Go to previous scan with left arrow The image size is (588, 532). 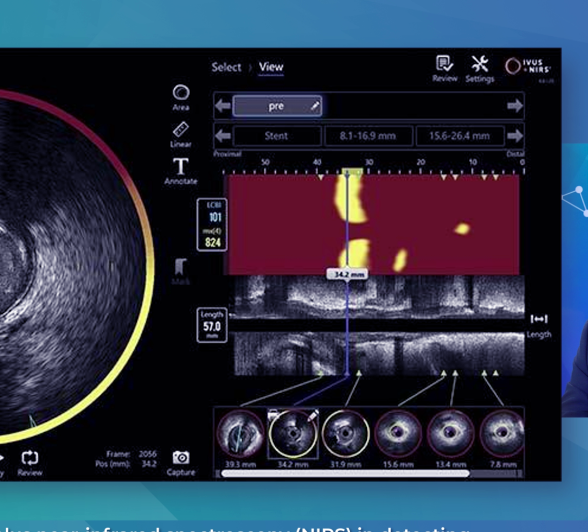tap(223, 106)
